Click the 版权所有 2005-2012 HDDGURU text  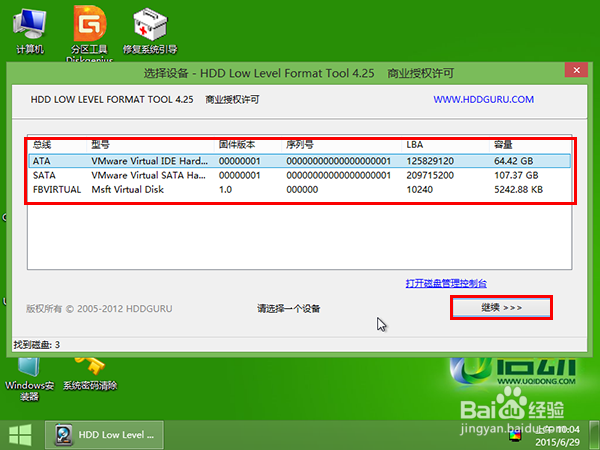pyautogui.click(x=99, y=308)
